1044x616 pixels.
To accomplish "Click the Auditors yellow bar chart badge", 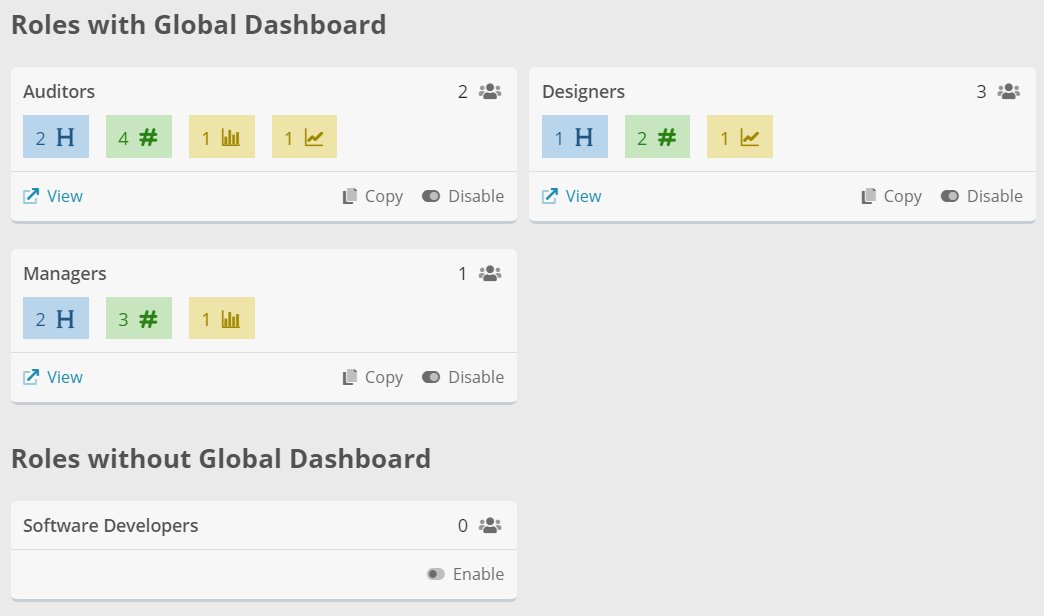I will (222, 137).
